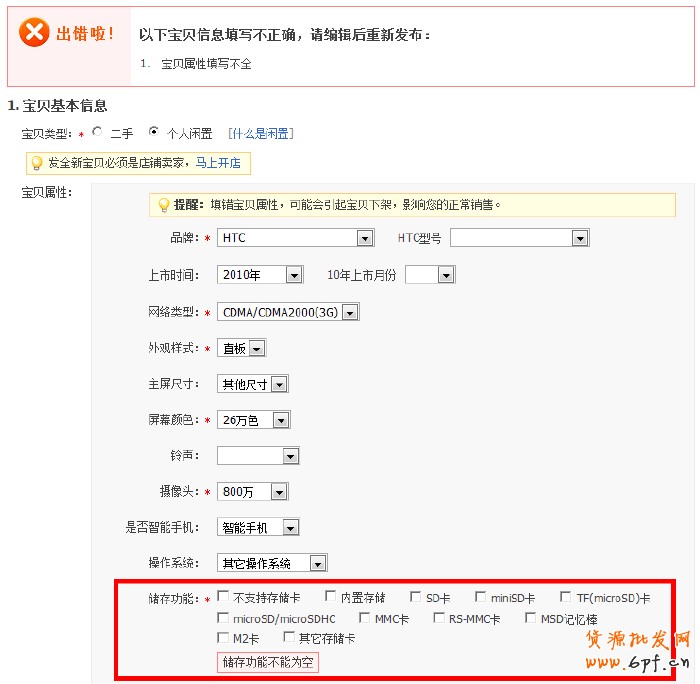Click the lightbulb icon beside 提醒
Image resolution: width=700 pixels, height=684 pixels.
pos(164,205)
